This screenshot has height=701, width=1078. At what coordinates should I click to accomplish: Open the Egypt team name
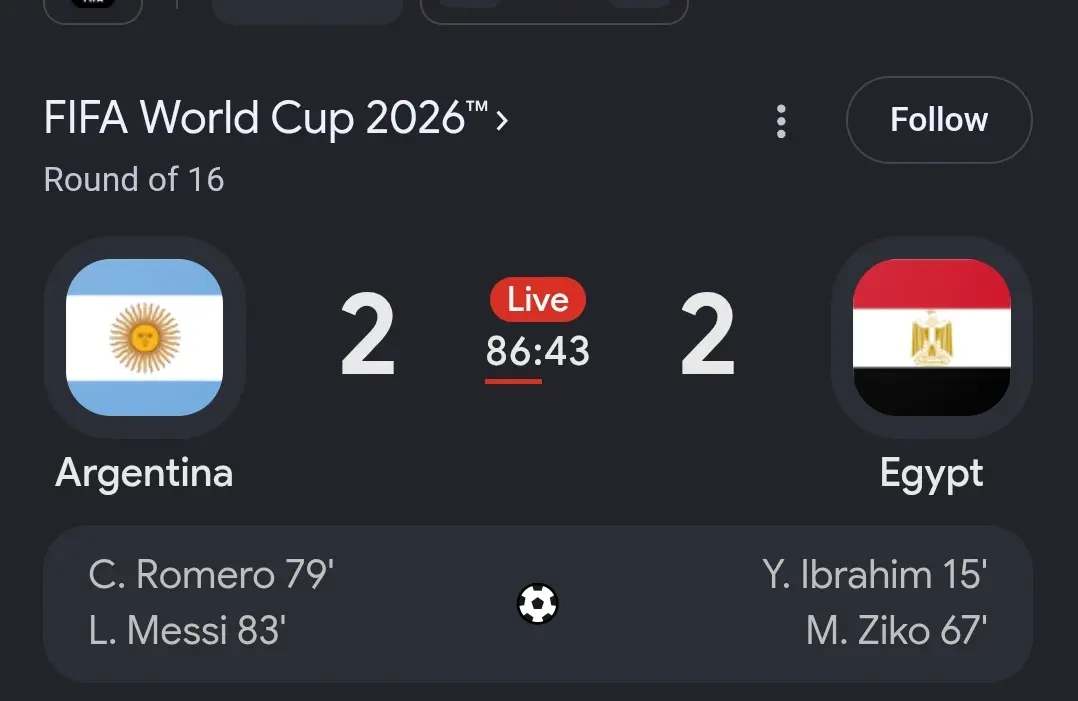pos(932,474)
